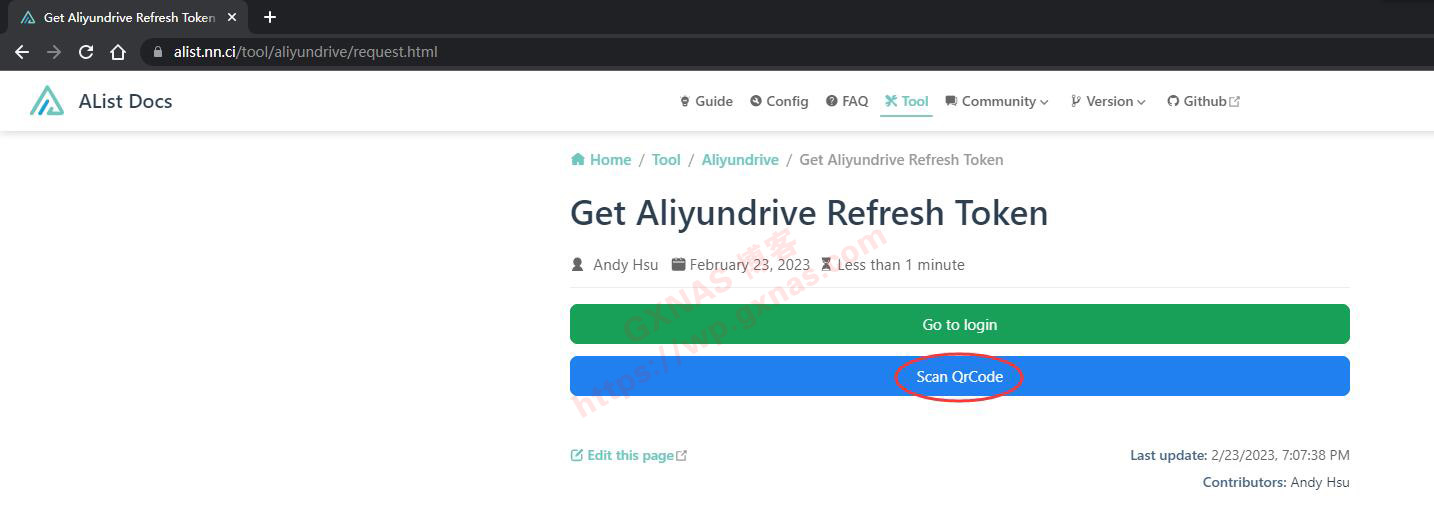Click the date February 23, 2023

coord(750,265)
